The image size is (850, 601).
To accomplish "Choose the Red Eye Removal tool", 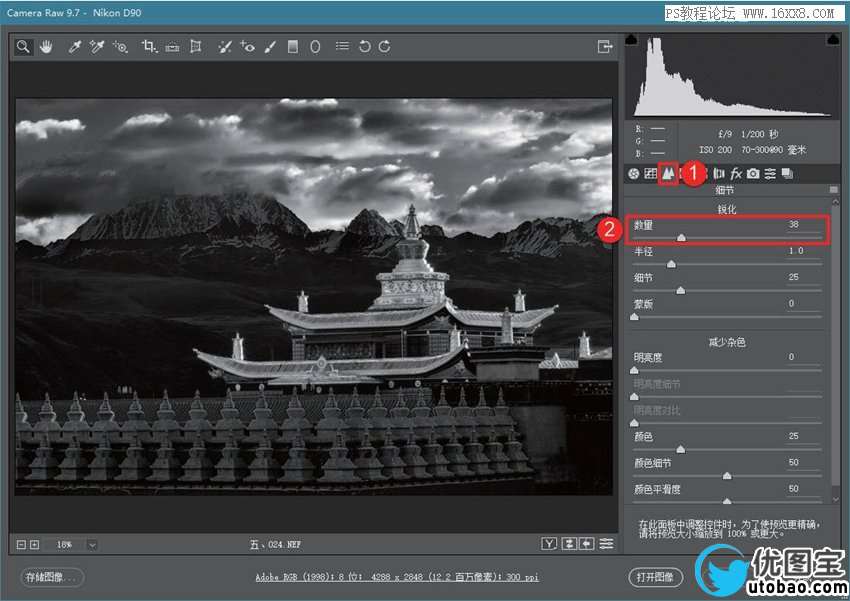I will coord(247,47).
